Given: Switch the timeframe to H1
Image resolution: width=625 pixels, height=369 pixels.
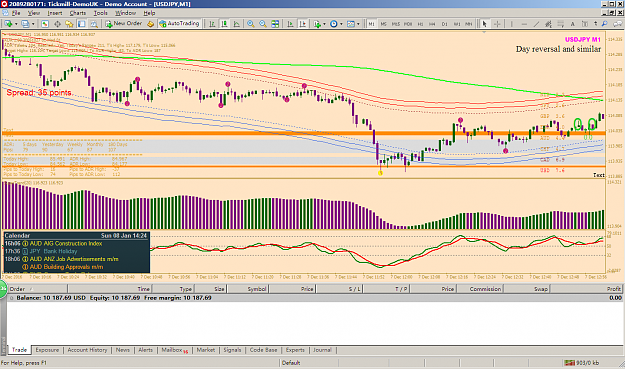Looking at the screenshot, I should (x=420, y=24).
